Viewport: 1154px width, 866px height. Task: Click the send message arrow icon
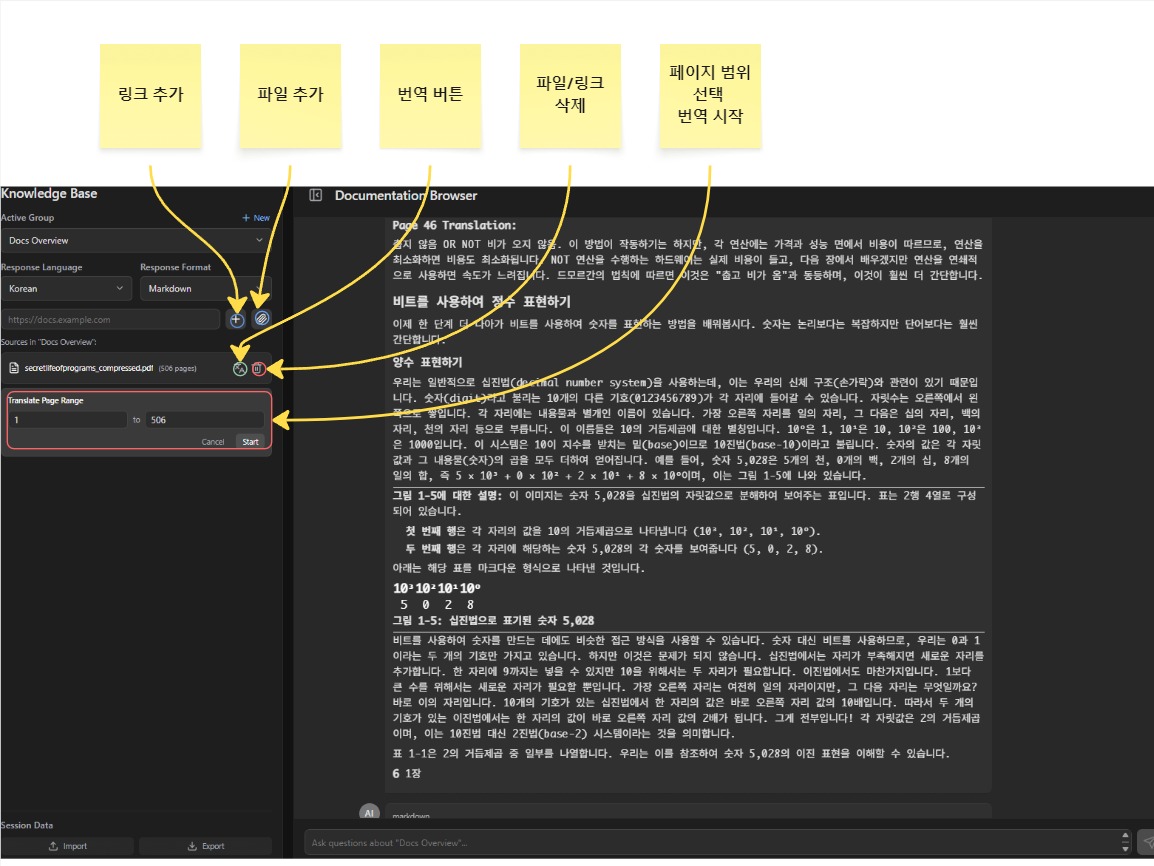1147,842
